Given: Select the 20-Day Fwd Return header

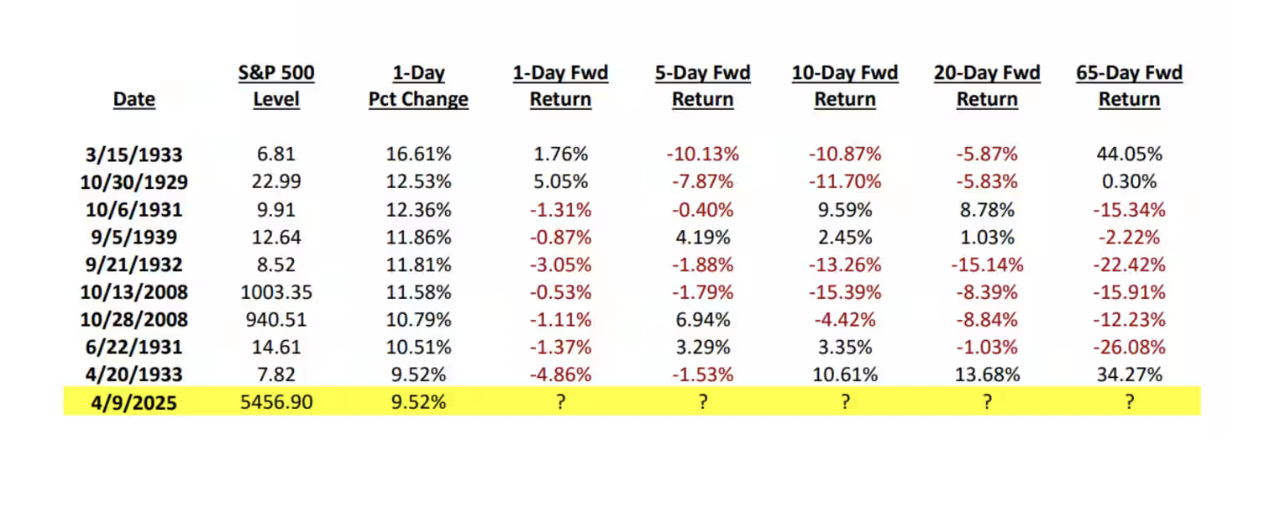Looking at the screenshot, I should click(x=987, y=86).
